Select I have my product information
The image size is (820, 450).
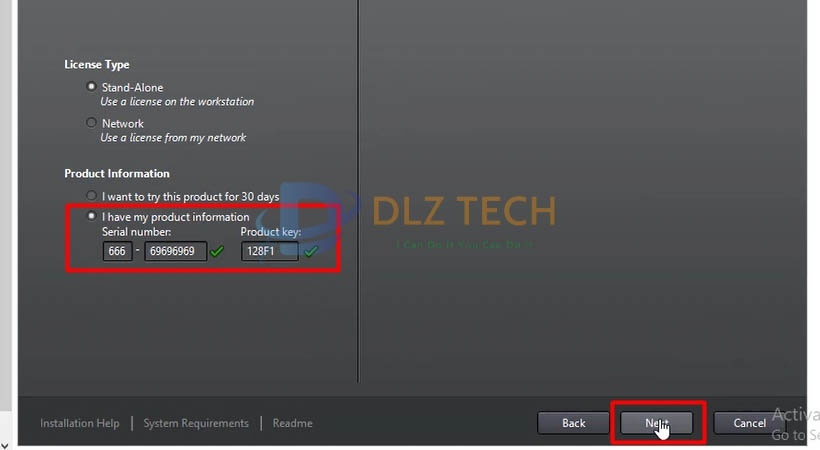[x=92, y=216]
